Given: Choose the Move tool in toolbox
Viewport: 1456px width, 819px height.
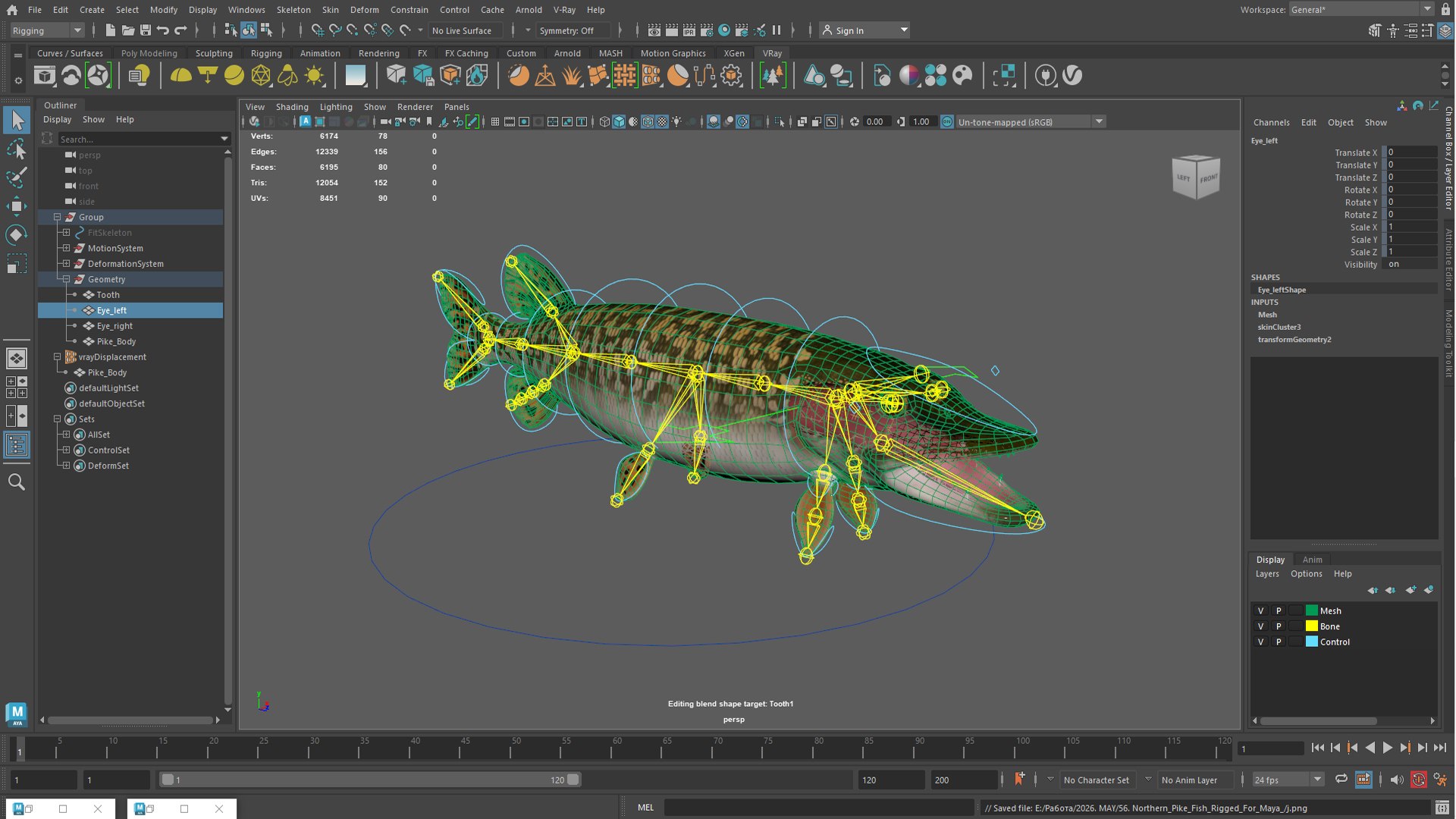Looking at the screenshot, I should (x=17, y=206).
